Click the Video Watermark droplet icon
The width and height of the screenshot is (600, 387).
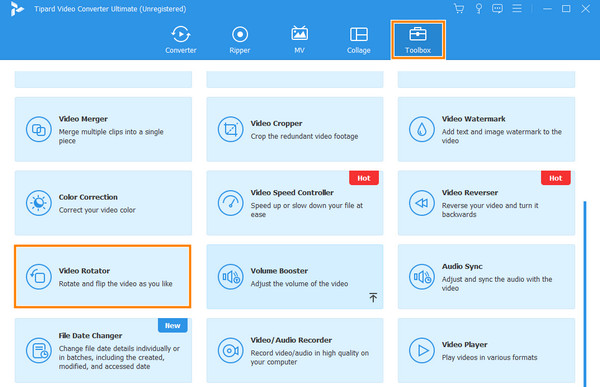pyautogui.click(x=422, y=129)
